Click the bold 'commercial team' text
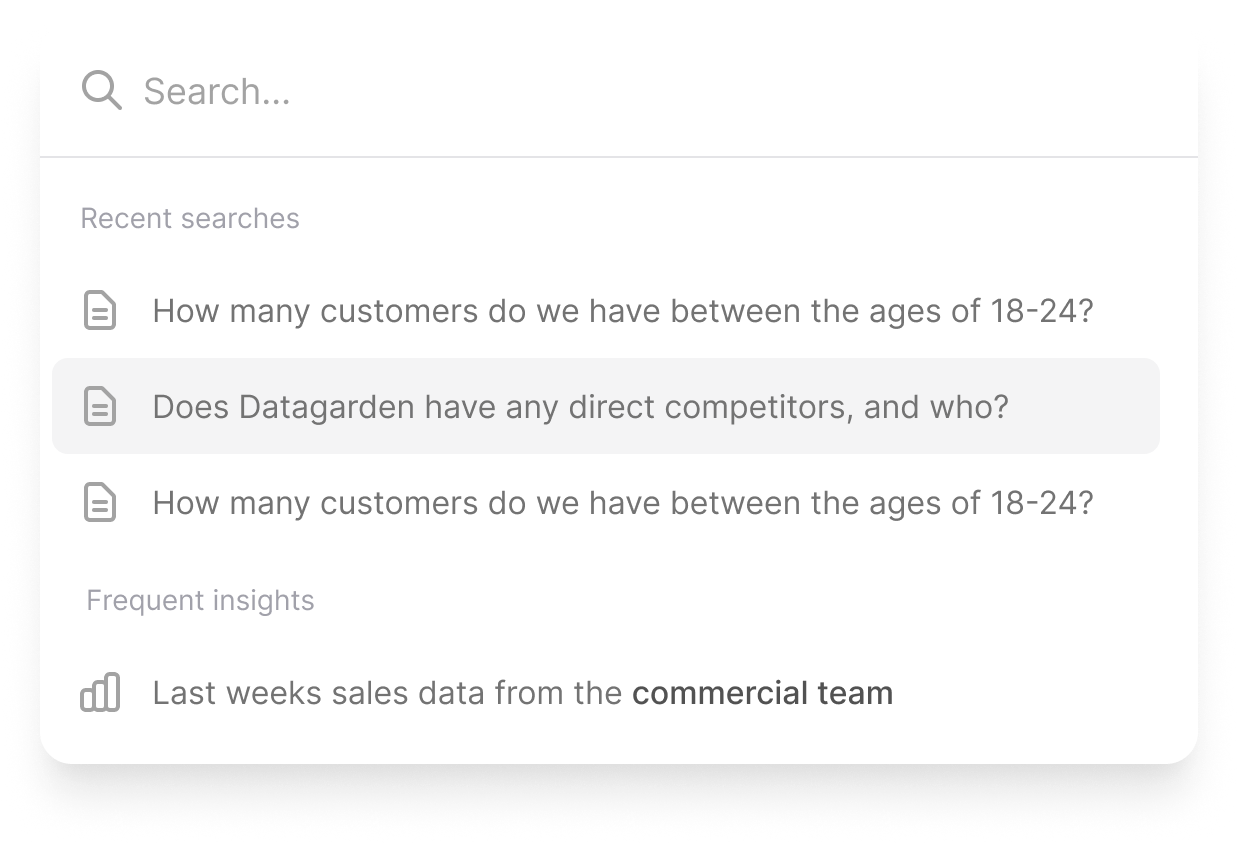The width and height of the screenshot is (1238, 844). pos(762,692)
